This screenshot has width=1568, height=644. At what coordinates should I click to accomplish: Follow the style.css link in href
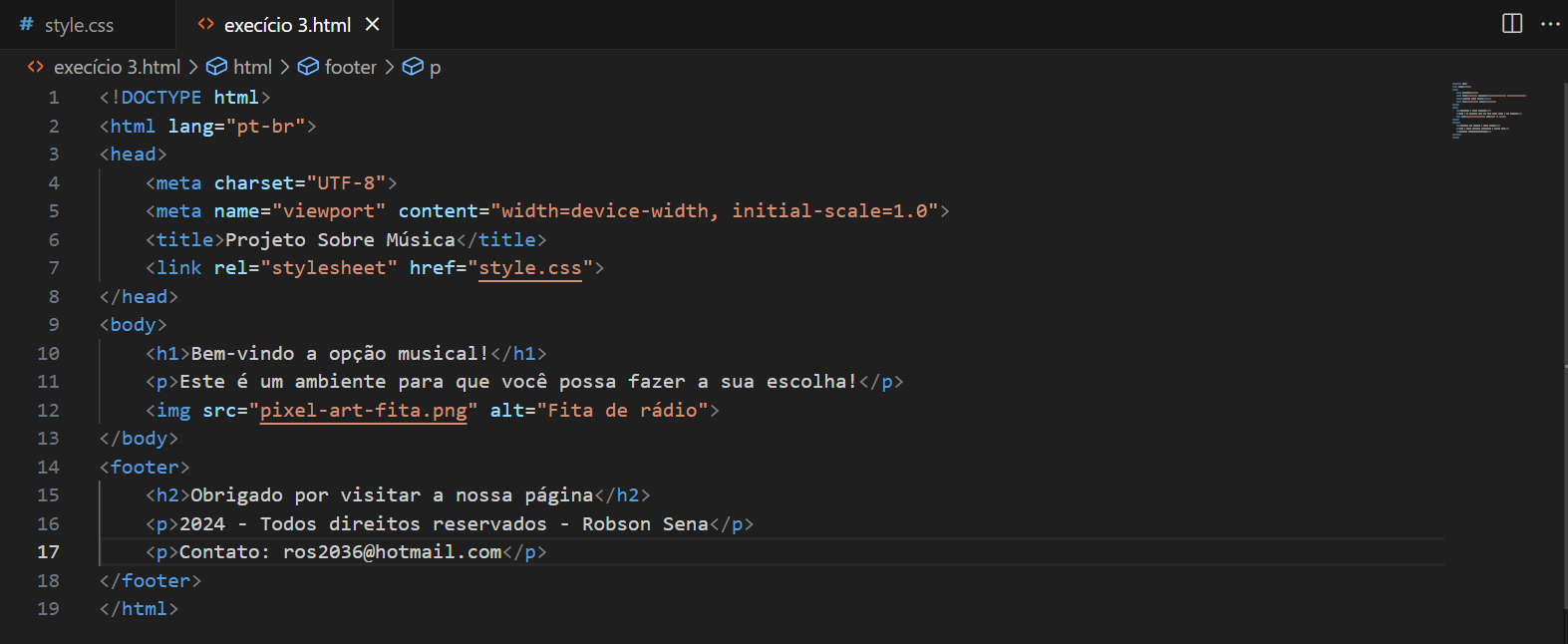530,268
